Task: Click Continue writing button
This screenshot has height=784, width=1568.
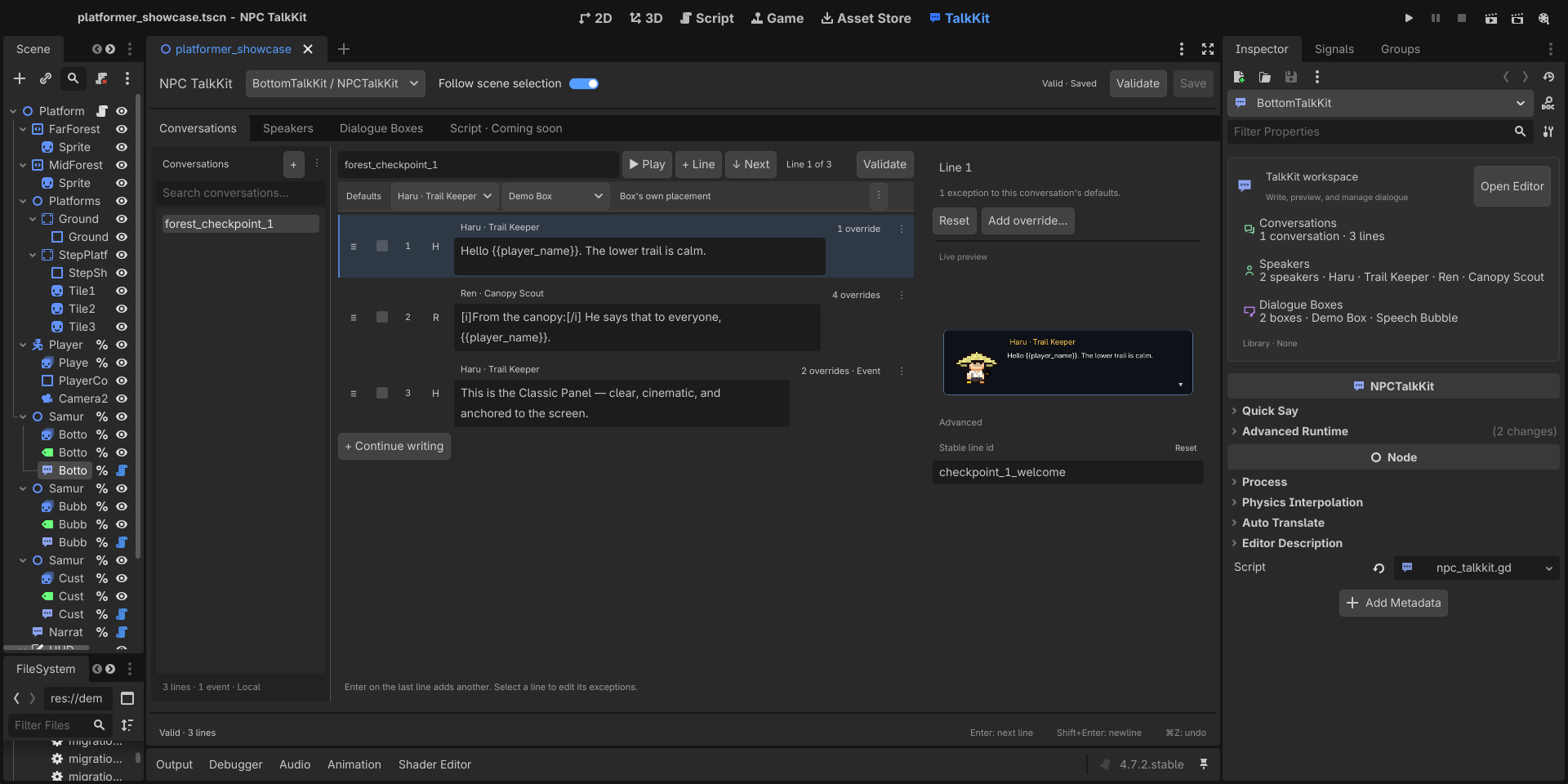Action: 394,446
